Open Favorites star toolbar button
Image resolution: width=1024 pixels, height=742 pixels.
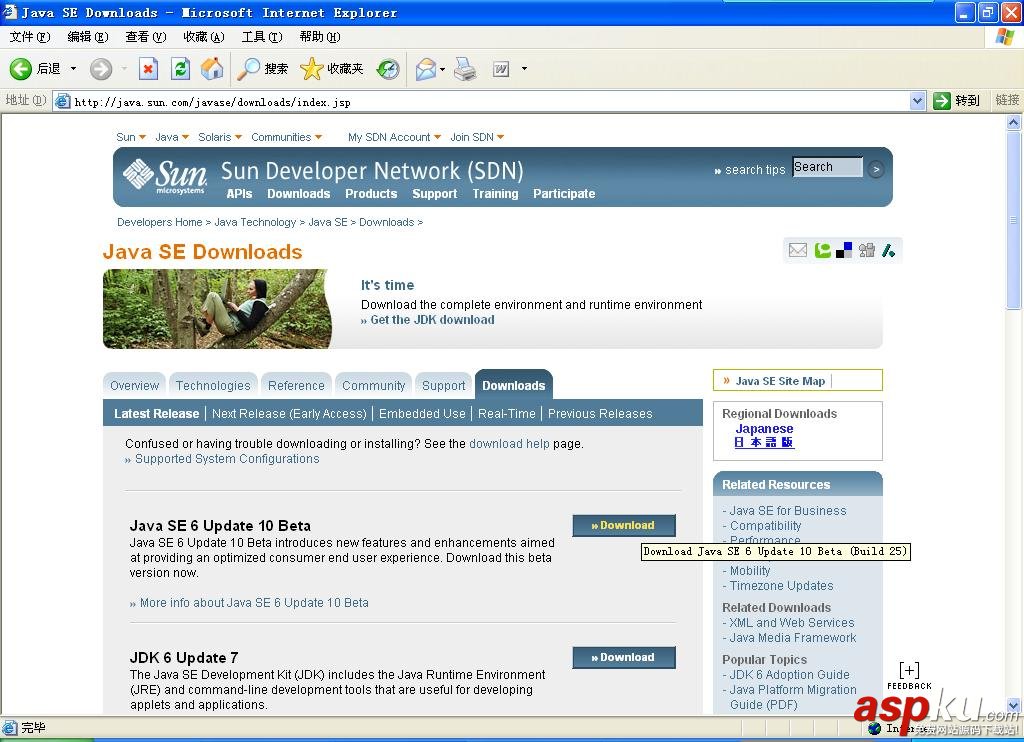pyautogui.click(x=331, y=69)
